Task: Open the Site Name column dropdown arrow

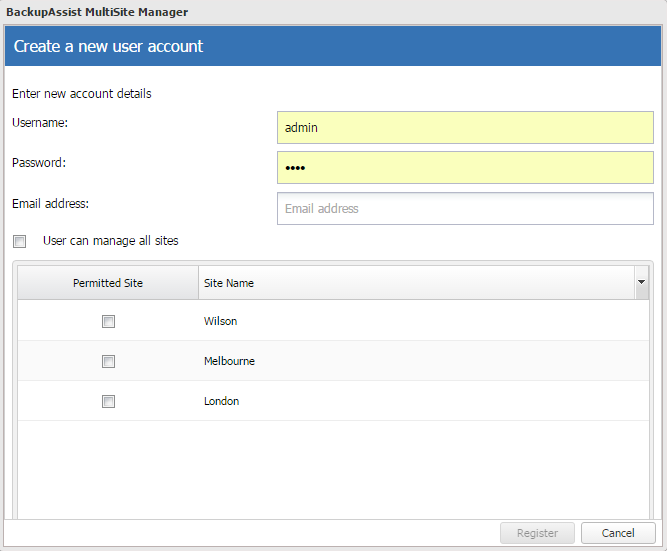Action: click(641, 283)
